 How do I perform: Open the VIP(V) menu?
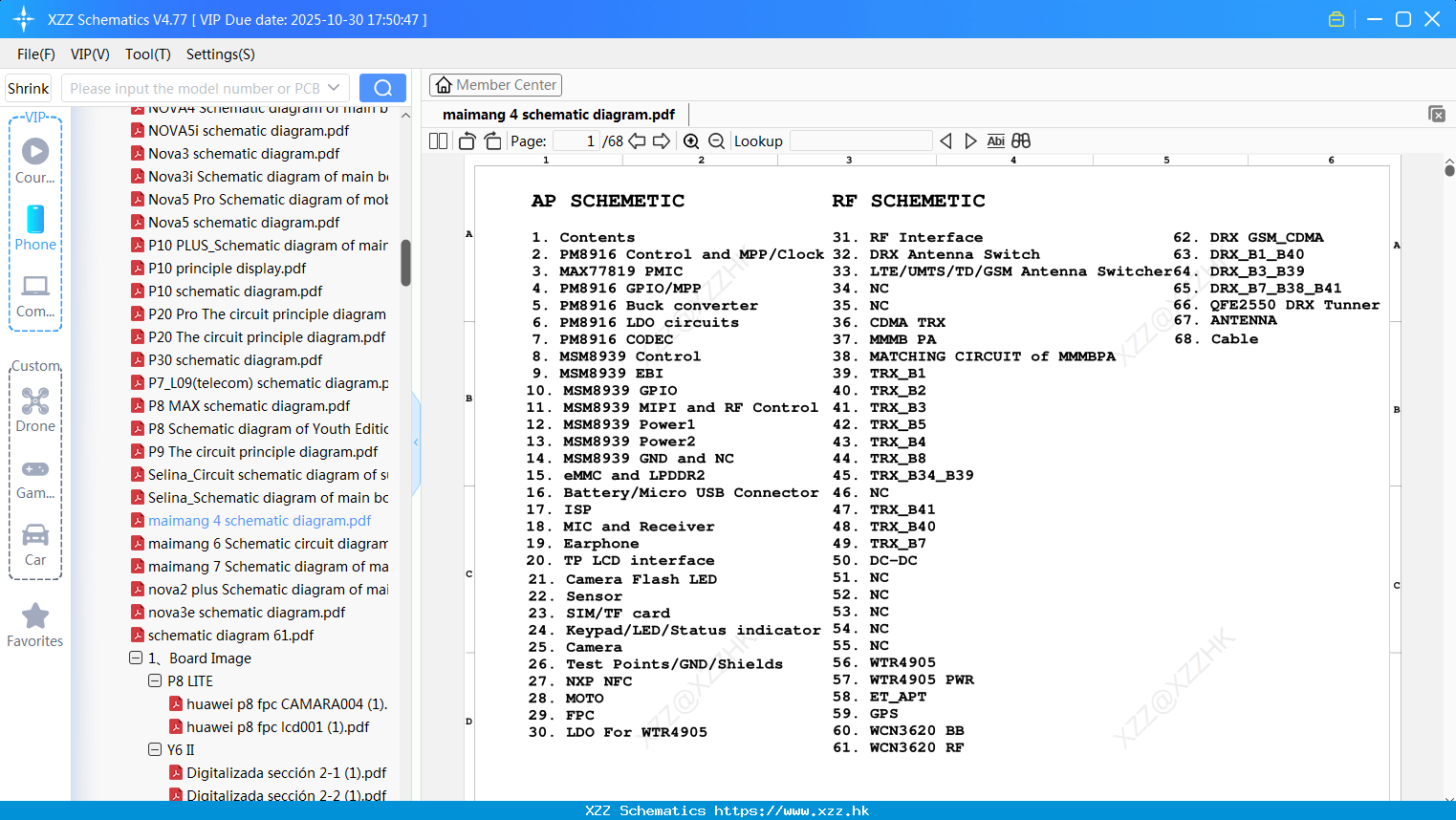90,54
